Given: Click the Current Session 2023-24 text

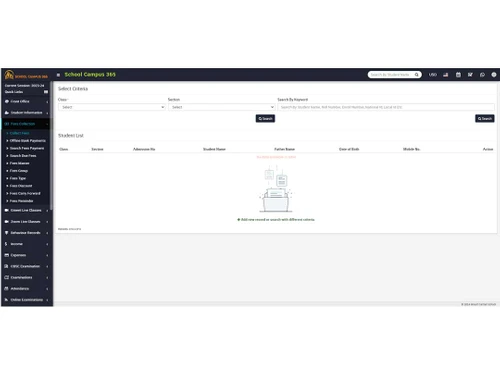Looking at the screenshot, I should (24, 86).
